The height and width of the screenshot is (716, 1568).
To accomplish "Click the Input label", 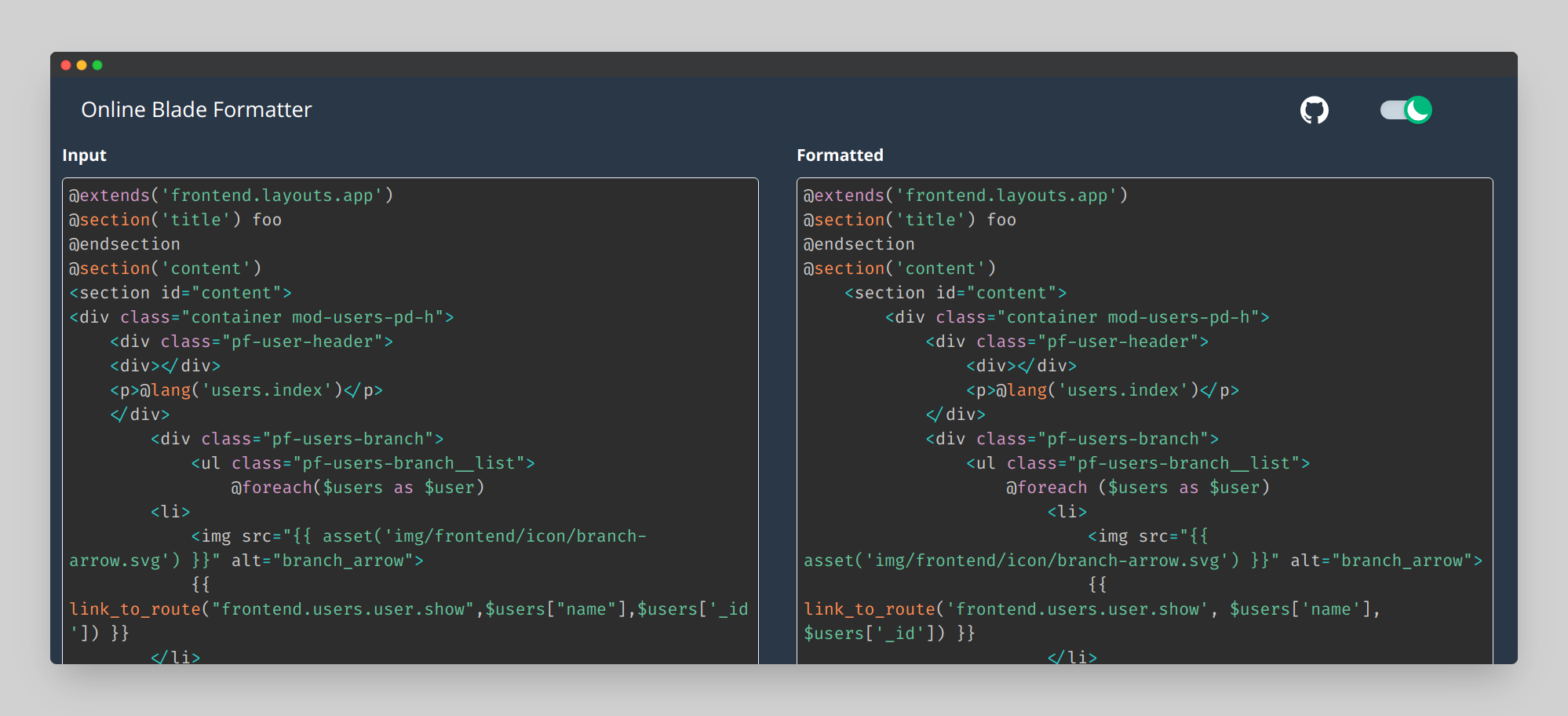I will [84, 155].
